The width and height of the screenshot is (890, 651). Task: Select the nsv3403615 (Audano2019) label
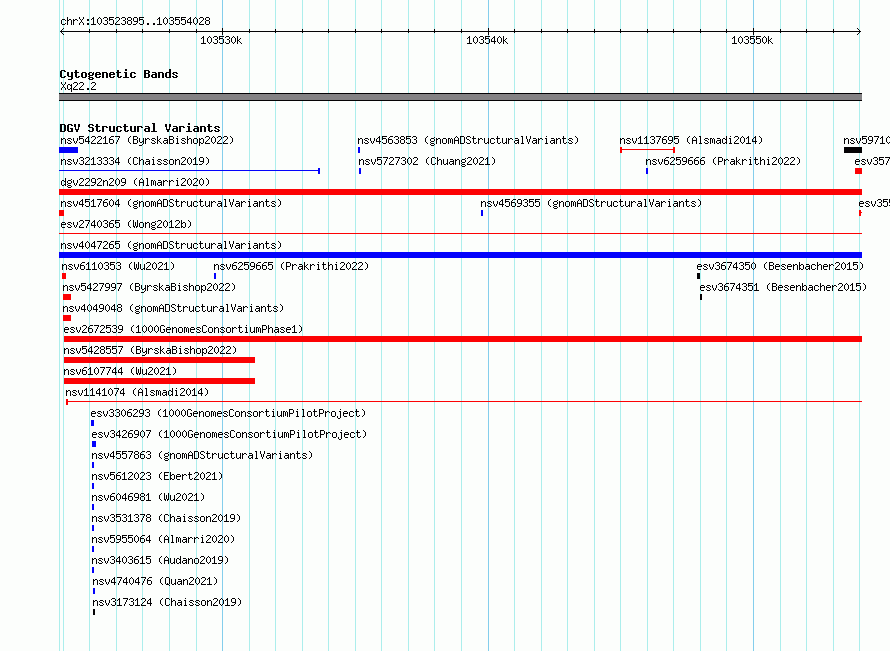160,560
